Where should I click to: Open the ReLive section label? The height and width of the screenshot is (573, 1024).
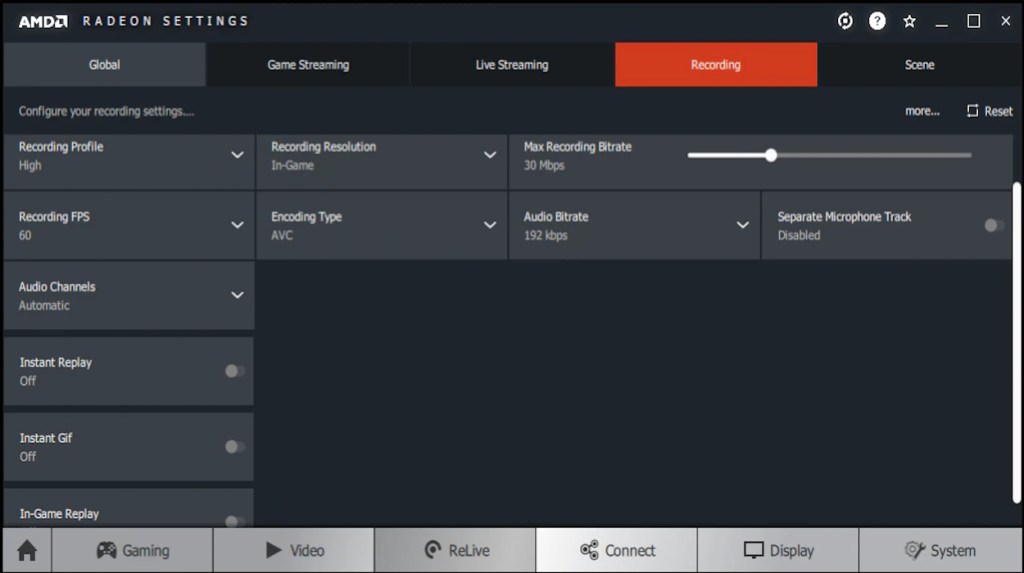(x=469, y=551)
